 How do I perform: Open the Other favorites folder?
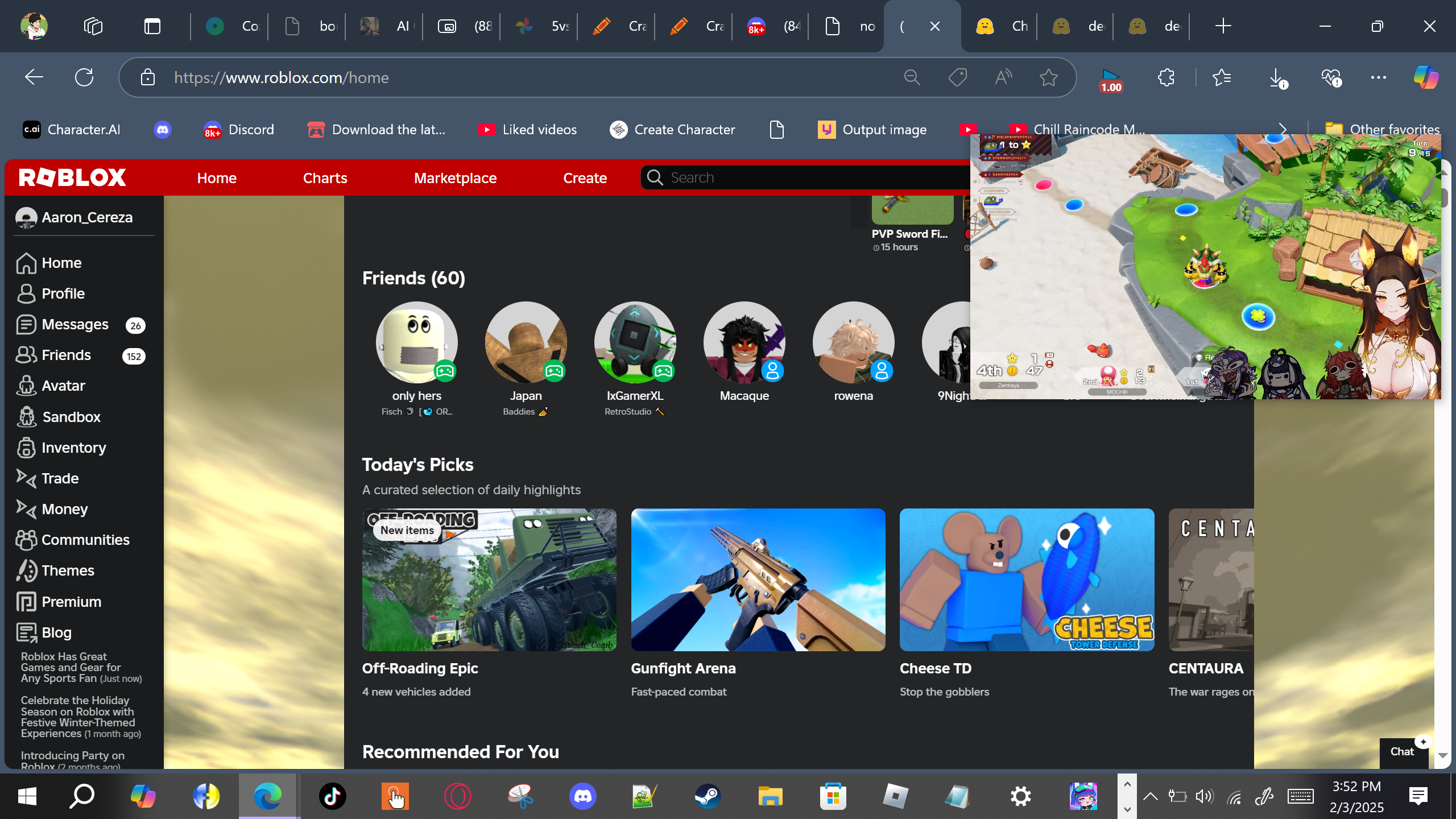point(1383,130)
